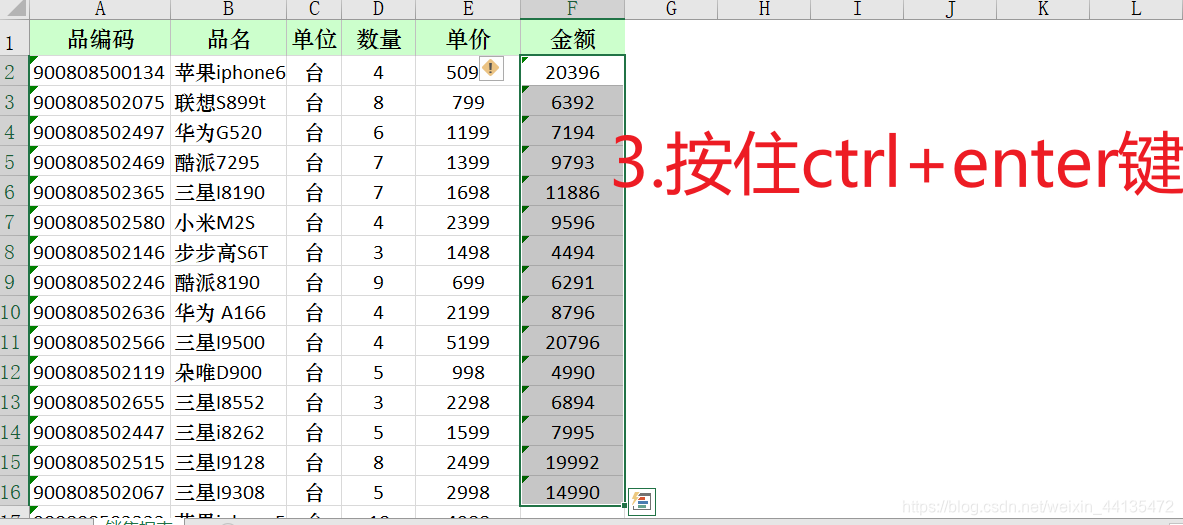Click the error warning icon beside E2
Screen dimensions: 1183x525
[491, 69]
